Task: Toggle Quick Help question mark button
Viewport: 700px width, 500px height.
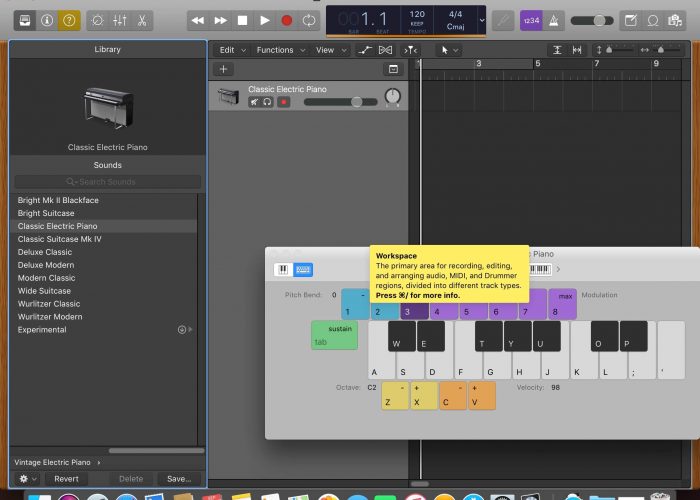Action: pyautogui.click(x=69, y=21)
